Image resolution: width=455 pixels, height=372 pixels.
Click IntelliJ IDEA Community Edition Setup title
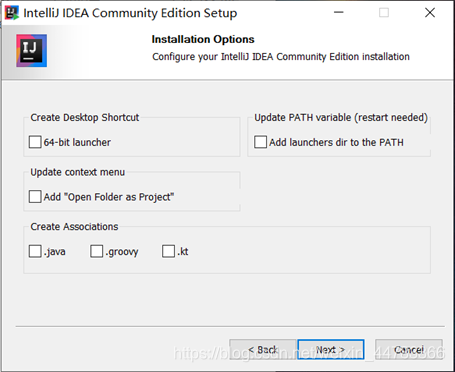[130, 13]
